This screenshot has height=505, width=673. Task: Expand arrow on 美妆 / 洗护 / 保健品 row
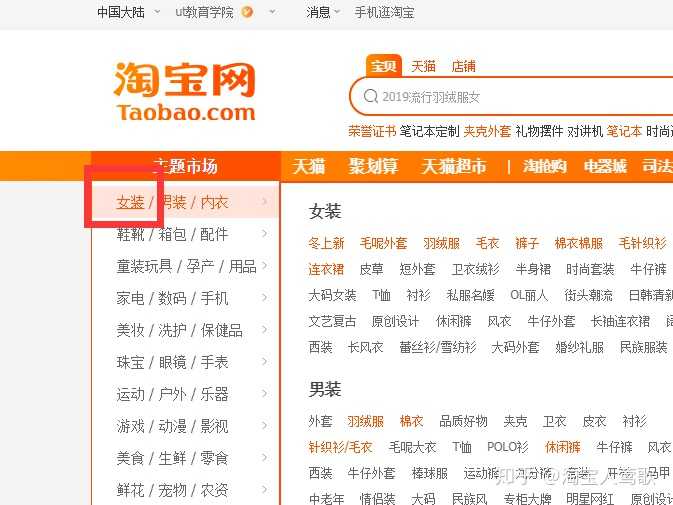click(x=264, y=330)
